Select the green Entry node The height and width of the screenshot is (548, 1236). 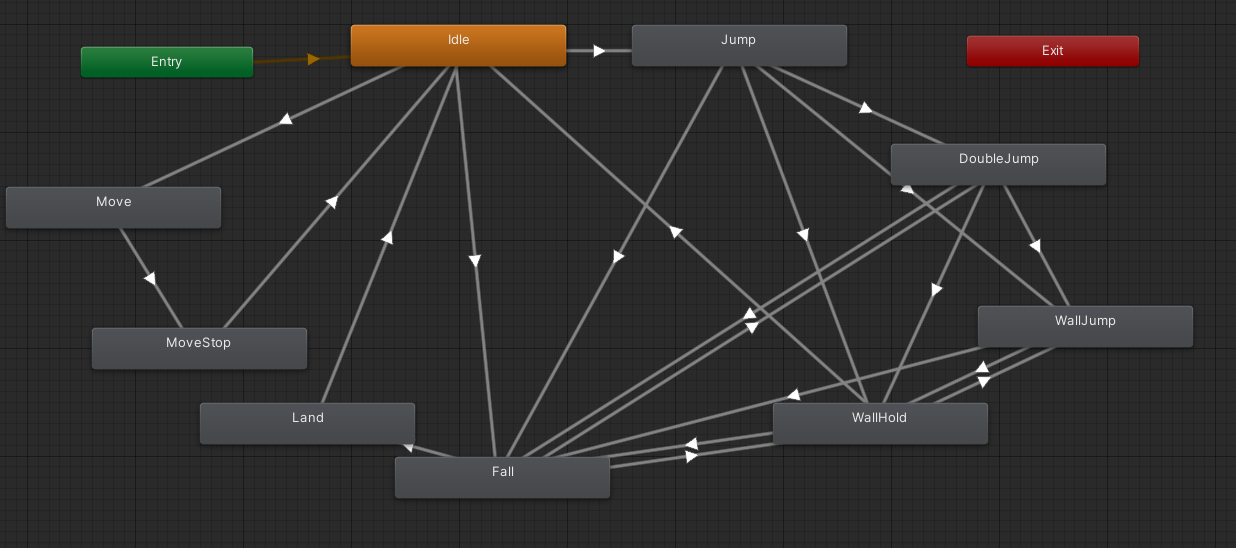pos(167,62)
